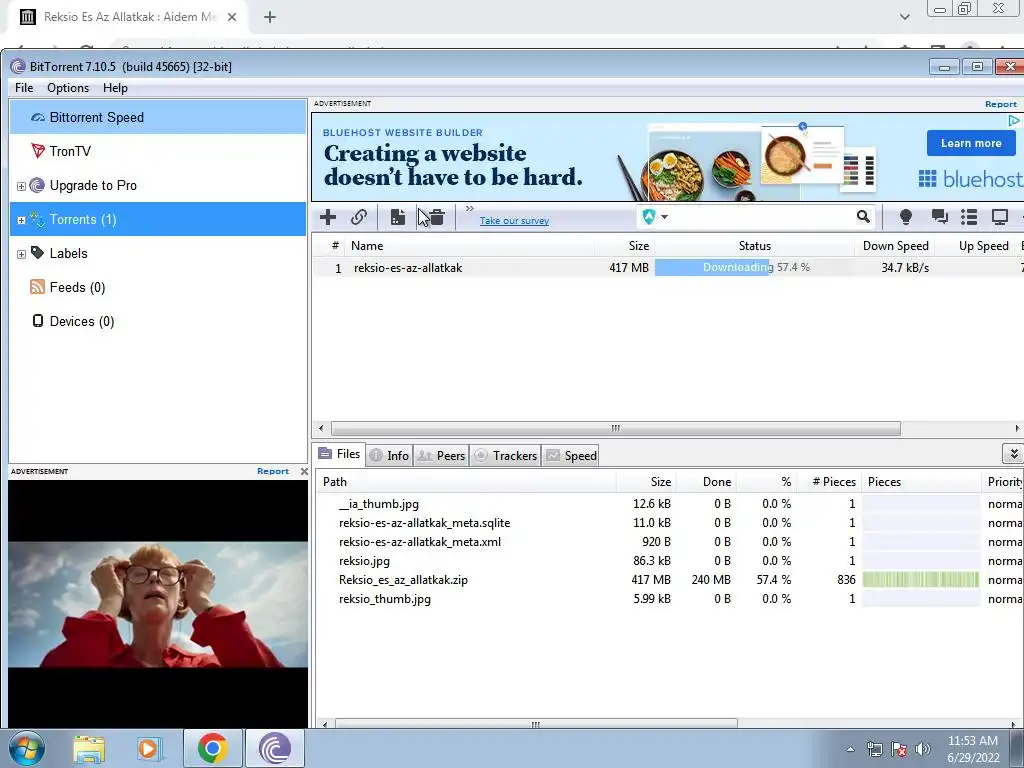The width and height of the screenshot is (1024, 768).
Task: Click the light bulb toolbar icon
Action: click(x=906, y=217)
